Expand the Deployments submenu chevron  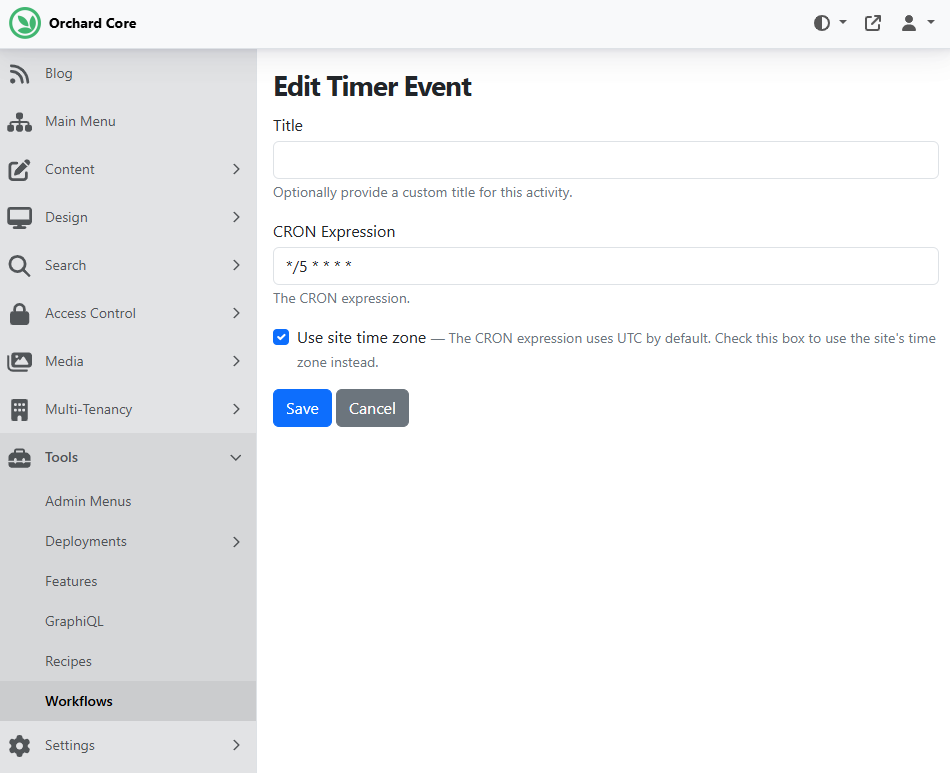click(x=236, y=542)
